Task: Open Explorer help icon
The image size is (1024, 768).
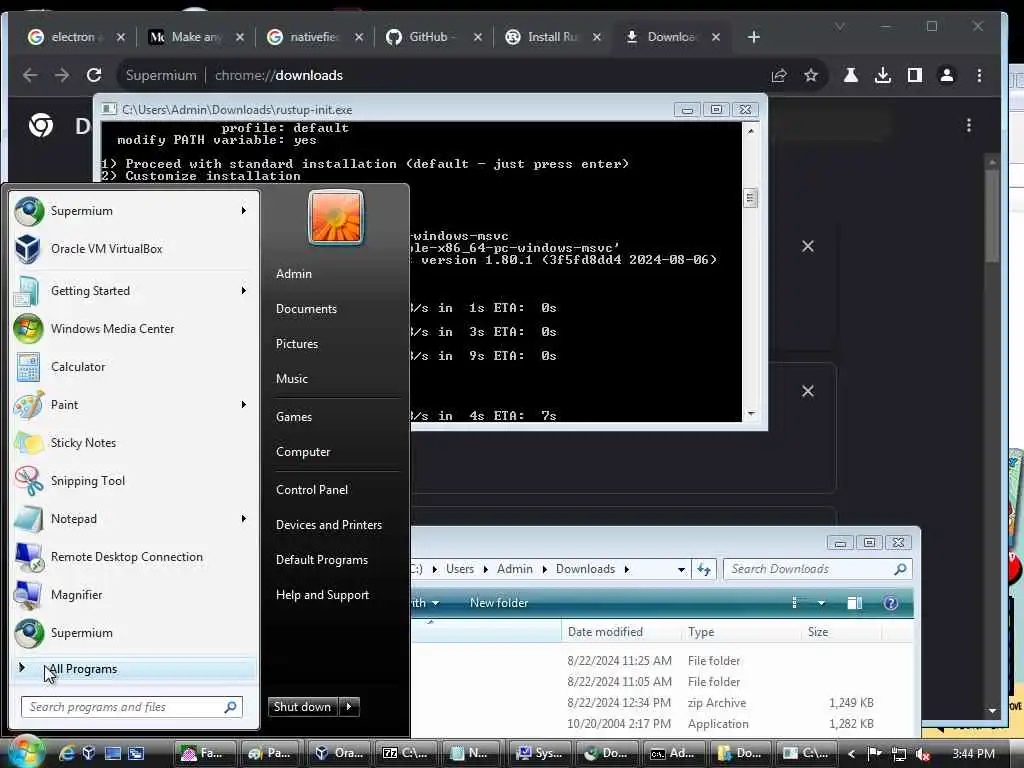Action: click(891, 603)
